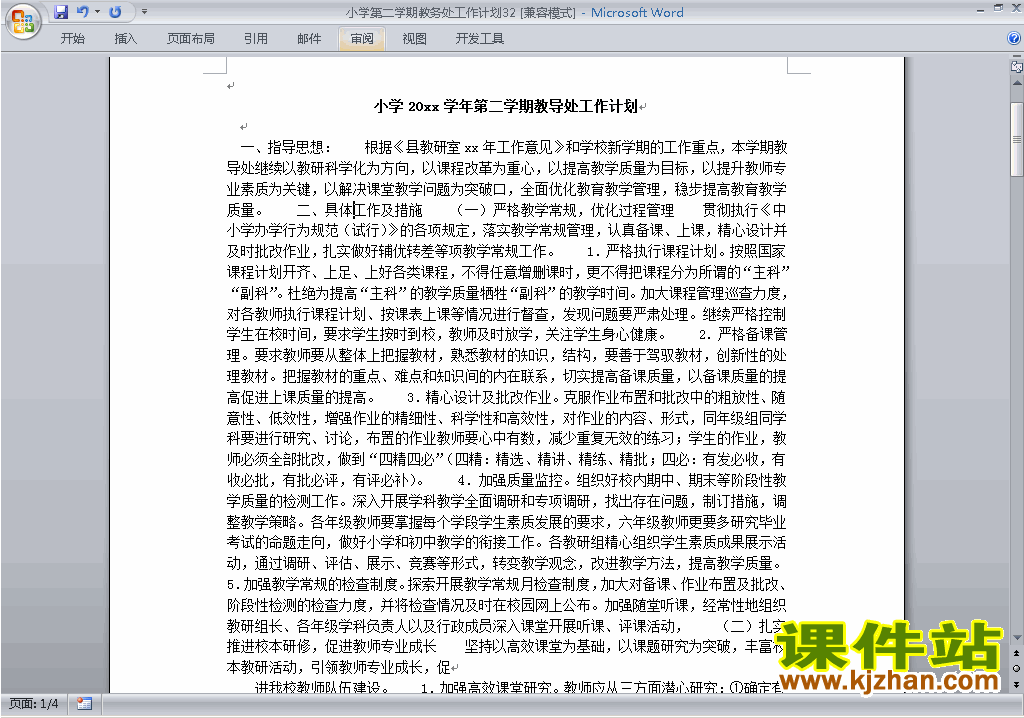Click the vertical scrollbar thumb
This screenshot has height=718, width=1024.
(1016, 139)
